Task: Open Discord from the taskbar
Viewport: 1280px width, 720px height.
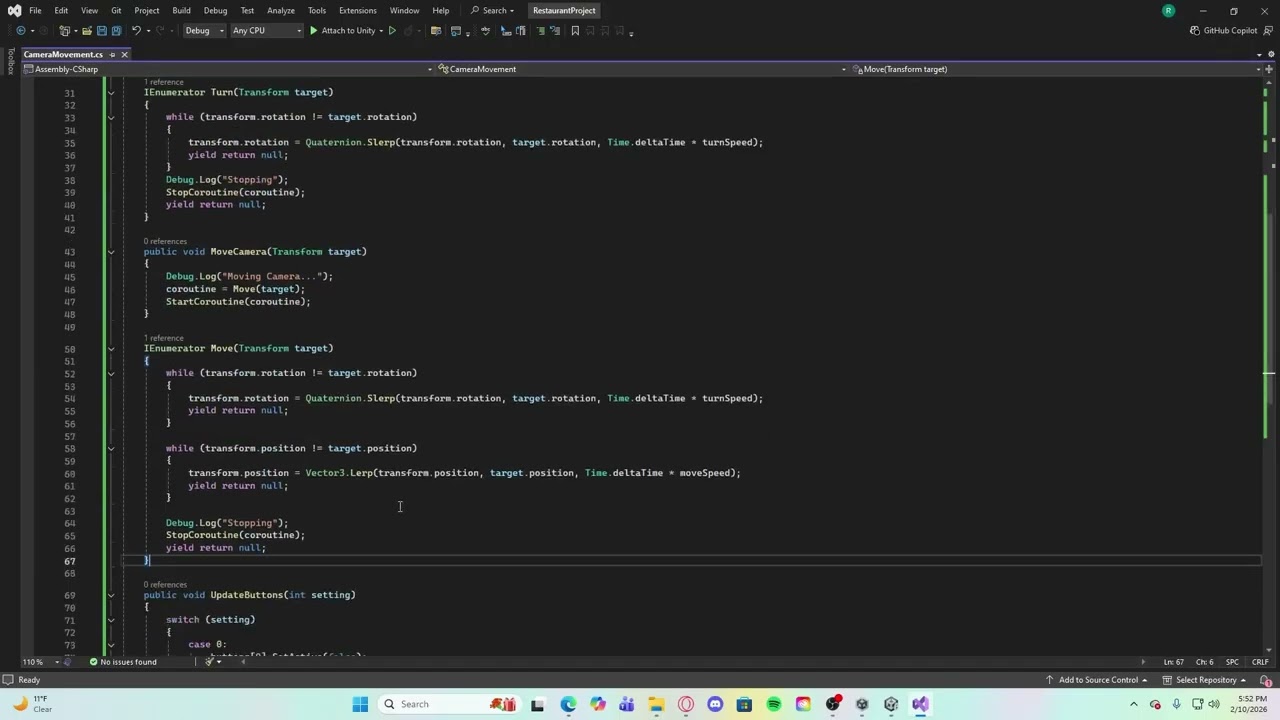Action: pyautogui.click(x=715, y=704)
